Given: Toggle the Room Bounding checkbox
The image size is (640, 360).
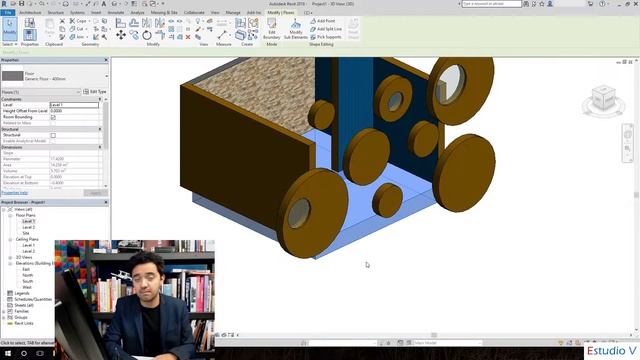Looking at the screenshot, I should [53, 117].
